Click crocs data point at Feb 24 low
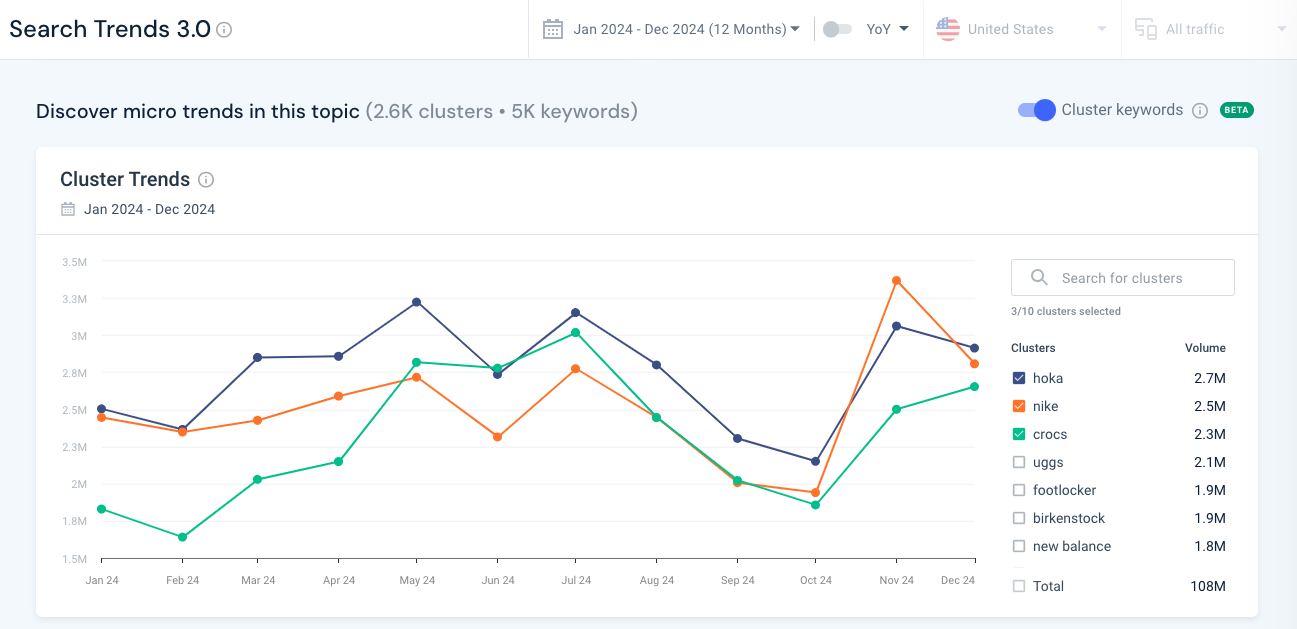 click(182, 537)
